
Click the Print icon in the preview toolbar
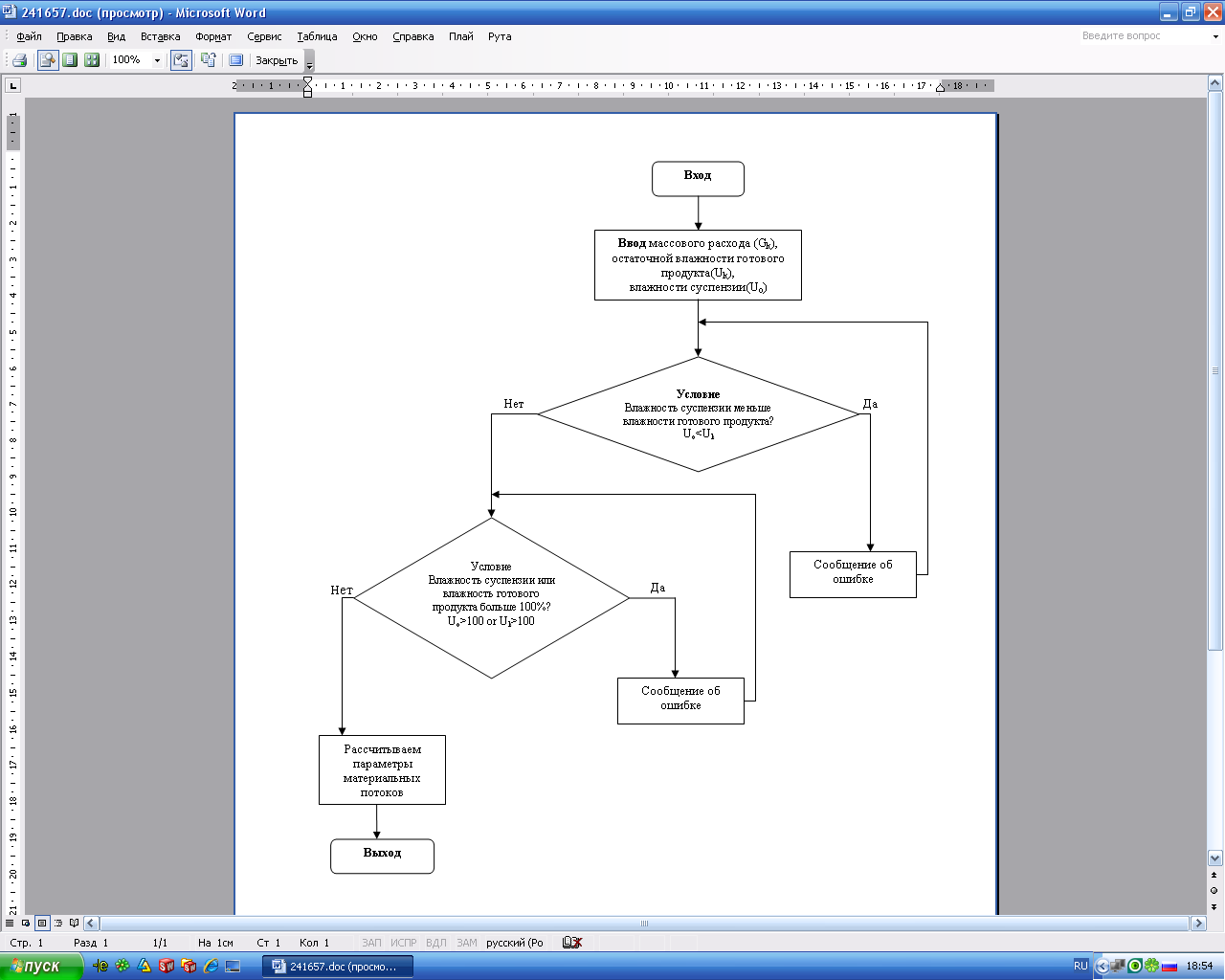tap(19, 60)
